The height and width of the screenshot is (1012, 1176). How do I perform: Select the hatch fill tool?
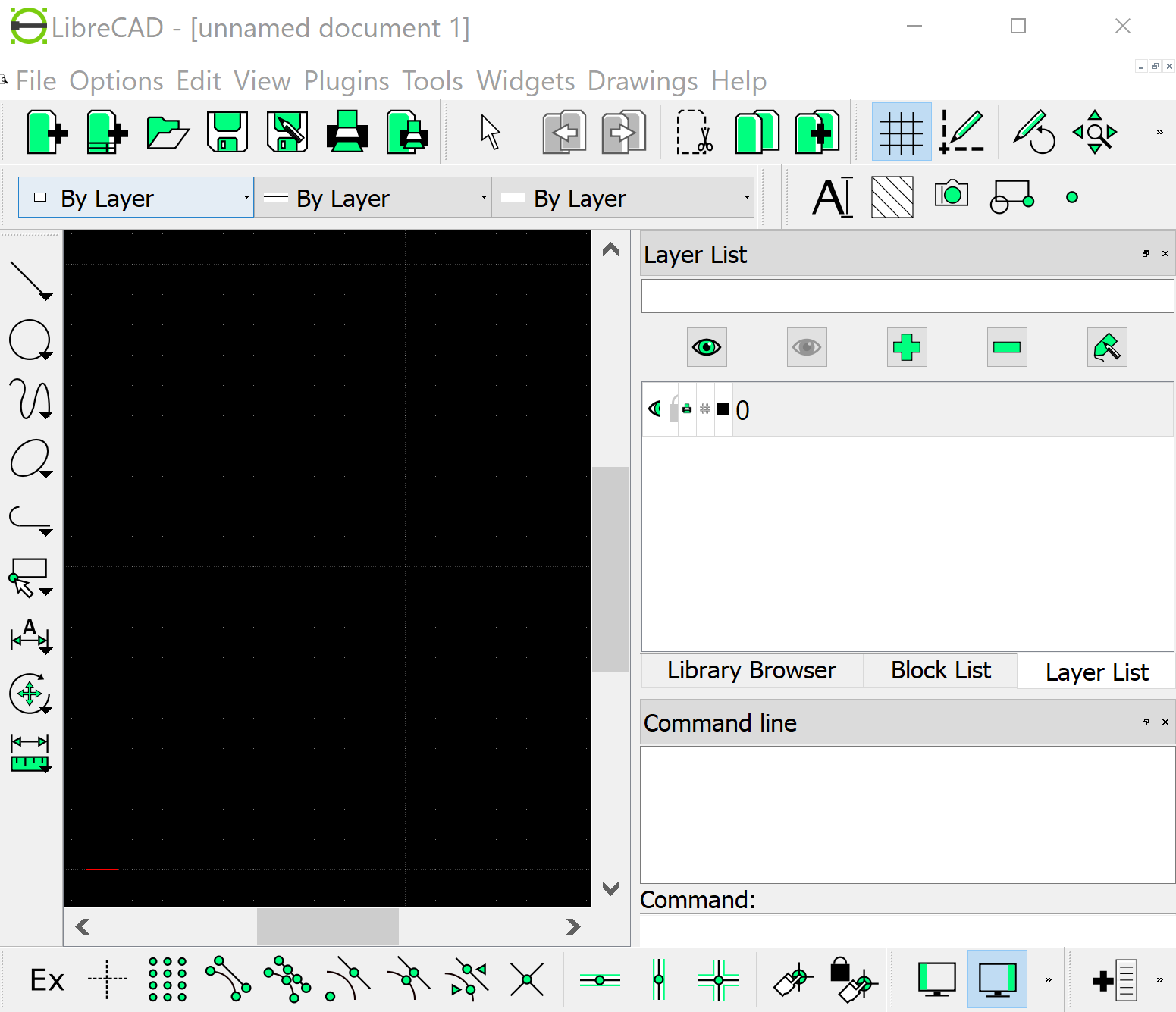pos(892,197)
